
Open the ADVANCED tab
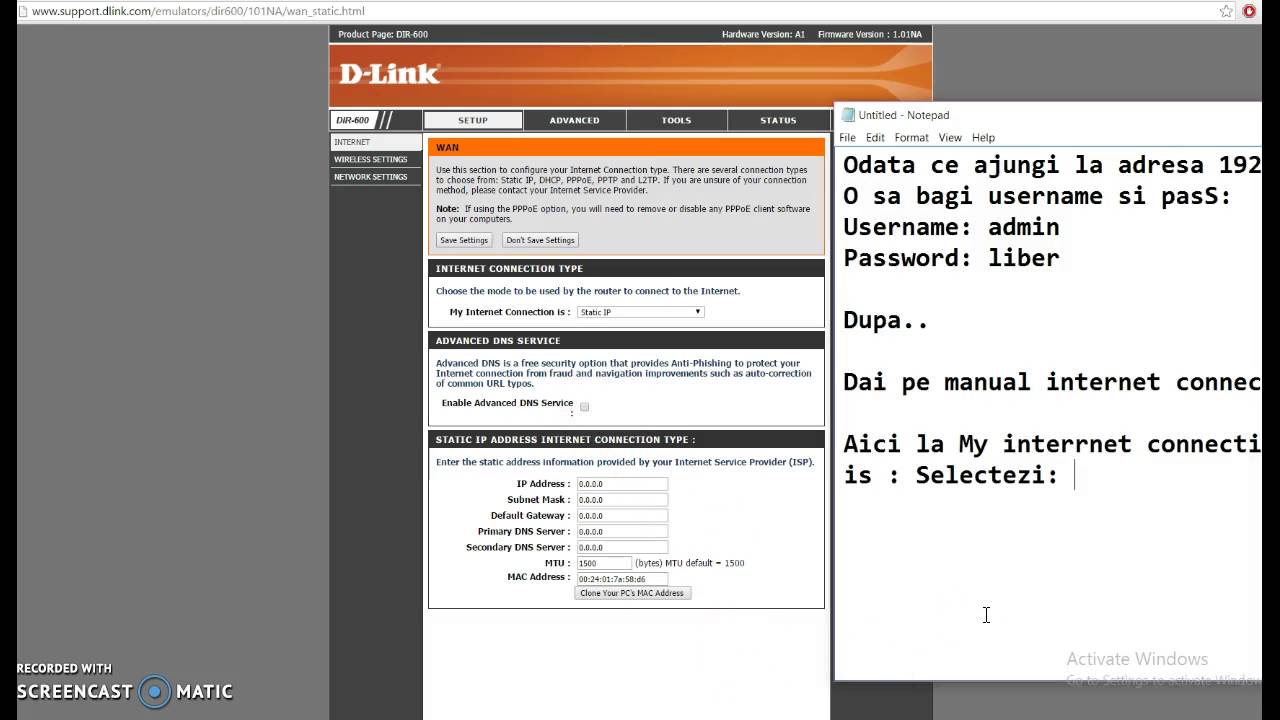pyautogui.click(x=575, y=120)
